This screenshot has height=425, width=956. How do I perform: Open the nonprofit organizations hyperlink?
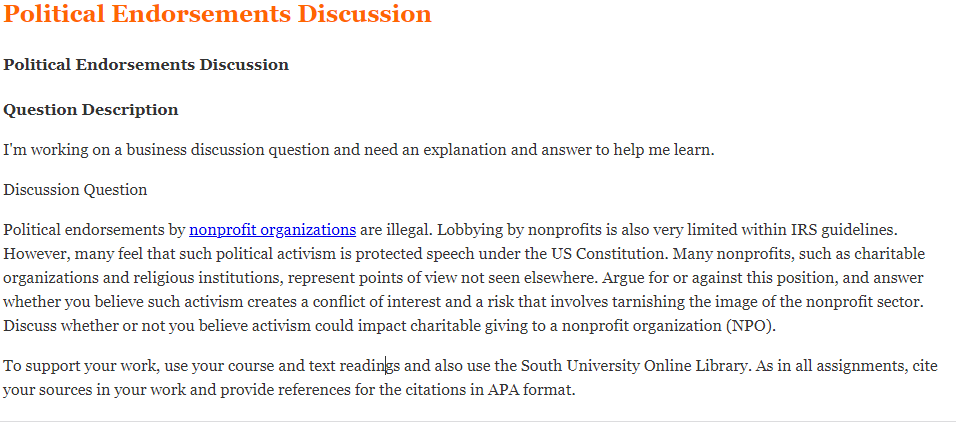[x=272, y=228]
